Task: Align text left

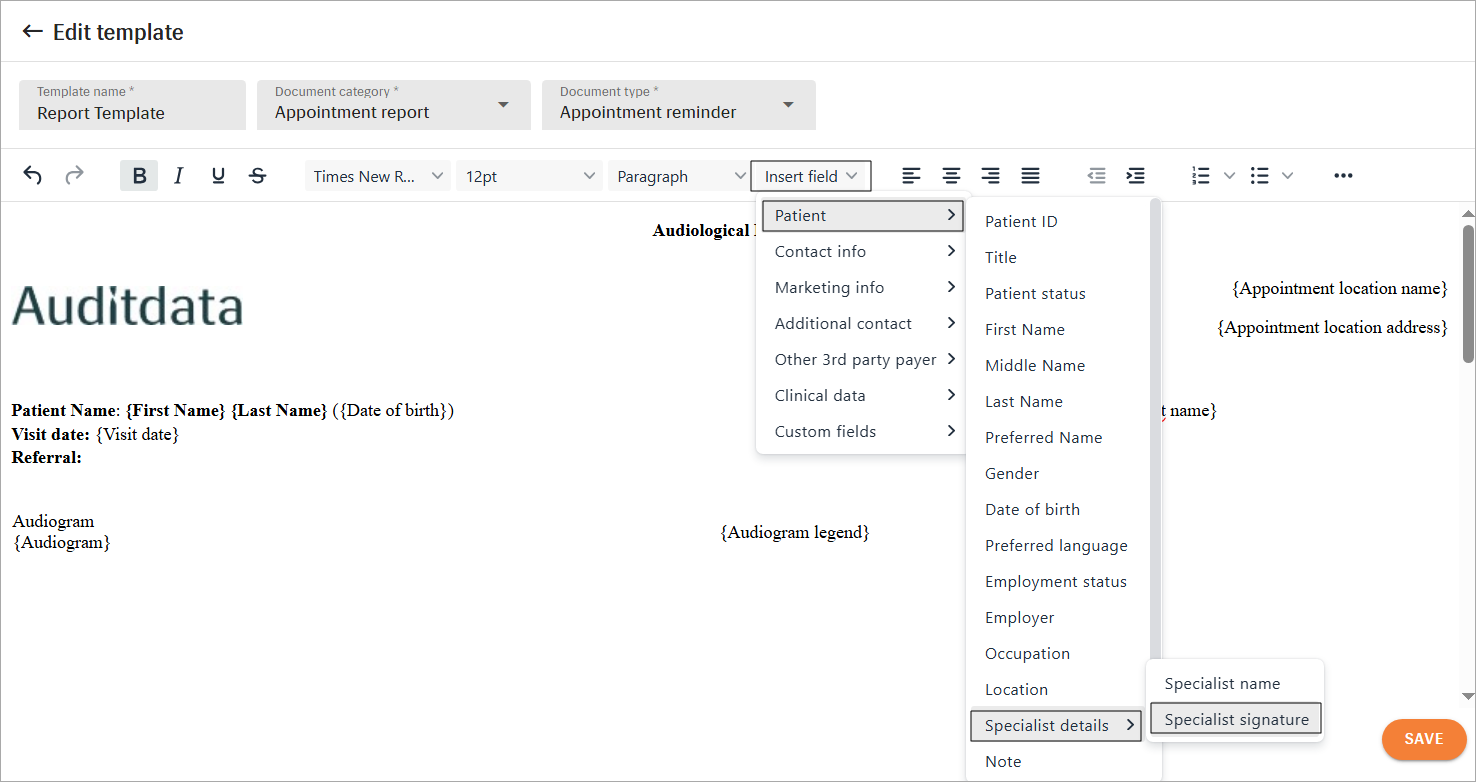Action: tap(911, 176)
